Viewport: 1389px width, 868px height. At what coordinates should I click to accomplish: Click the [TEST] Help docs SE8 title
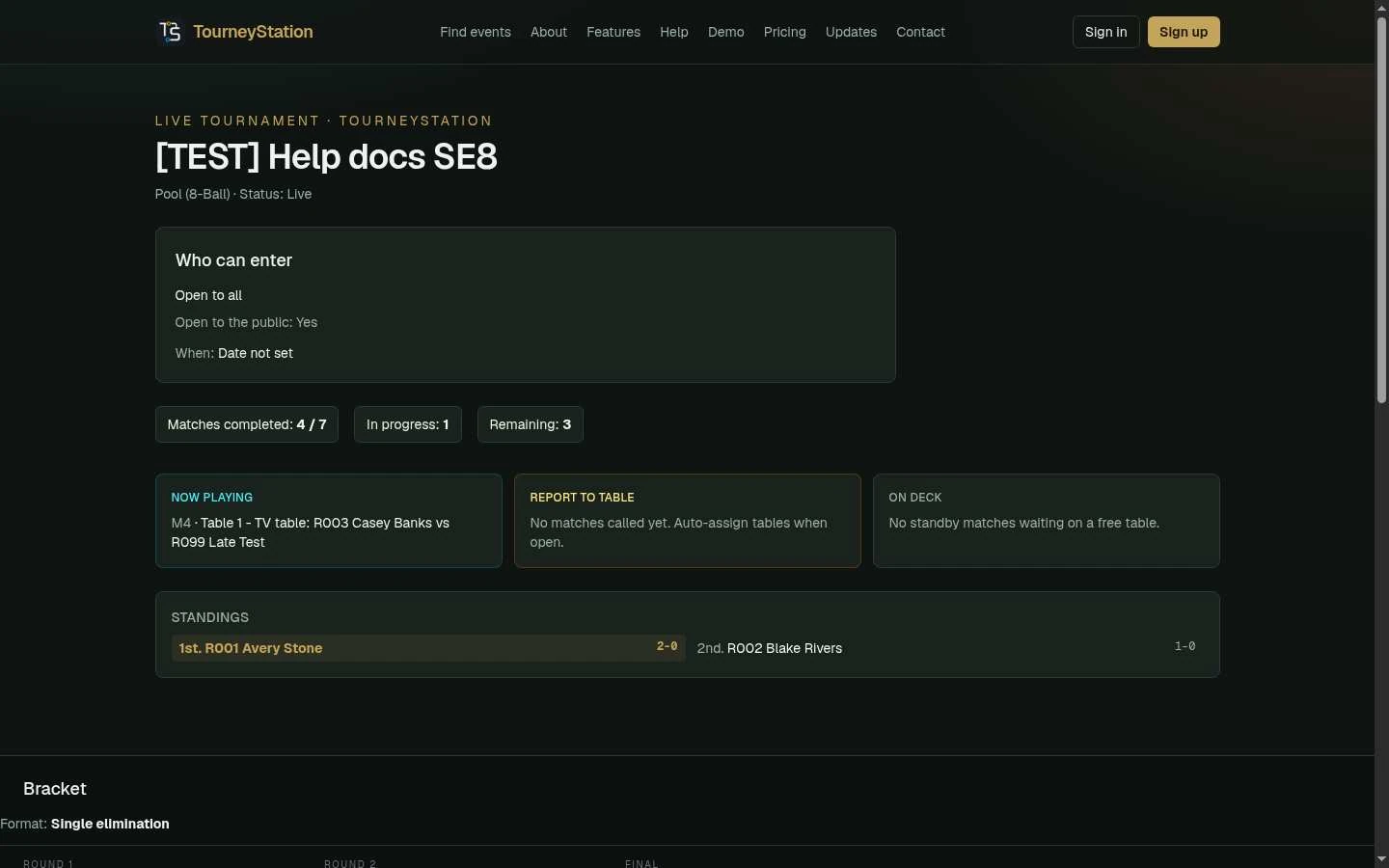(x=326, y=156)
